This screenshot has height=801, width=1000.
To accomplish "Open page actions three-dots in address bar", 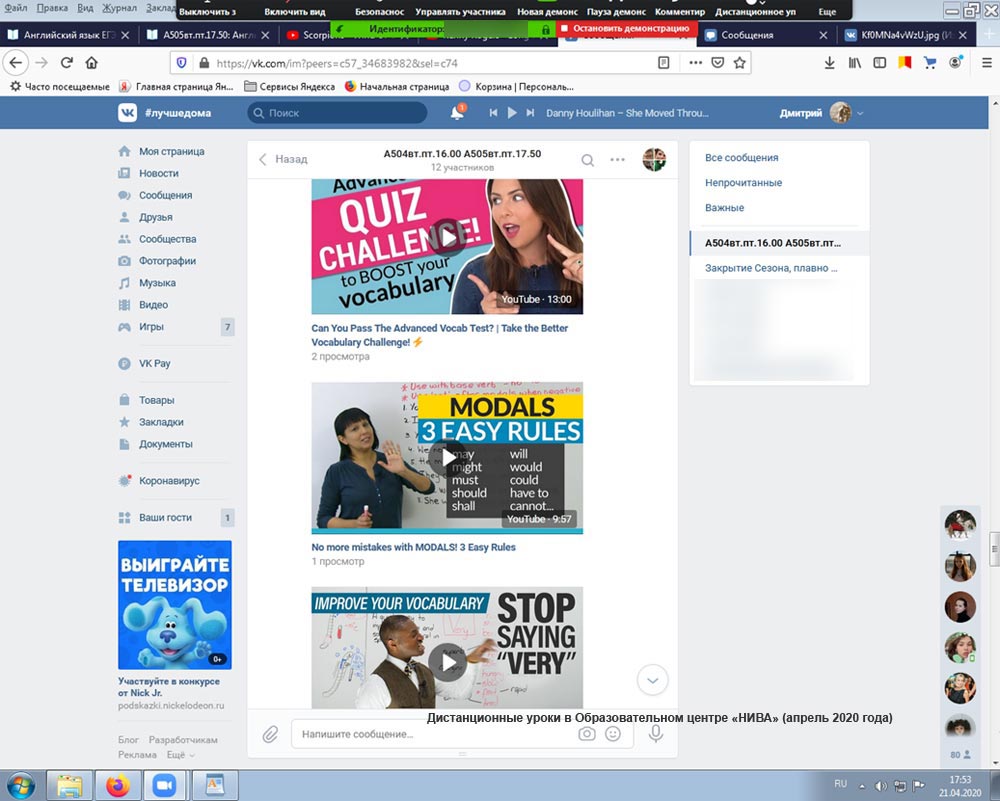I will [695, 62].
